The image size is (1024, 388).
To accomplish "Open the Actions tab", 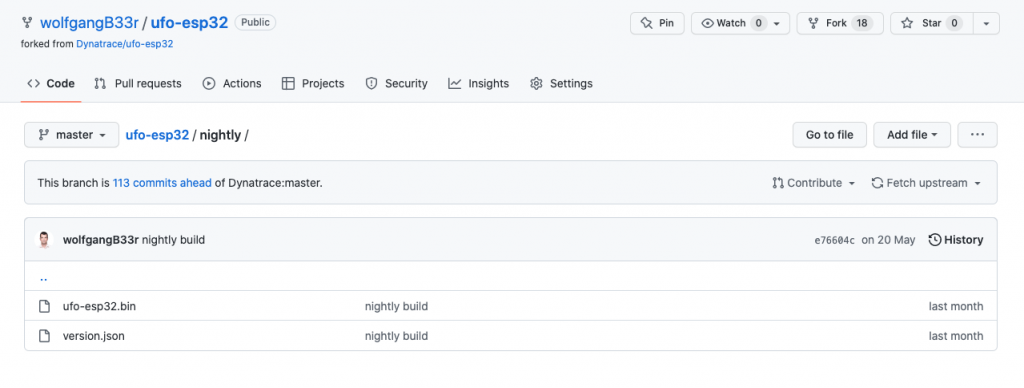I will pos(232,84).
